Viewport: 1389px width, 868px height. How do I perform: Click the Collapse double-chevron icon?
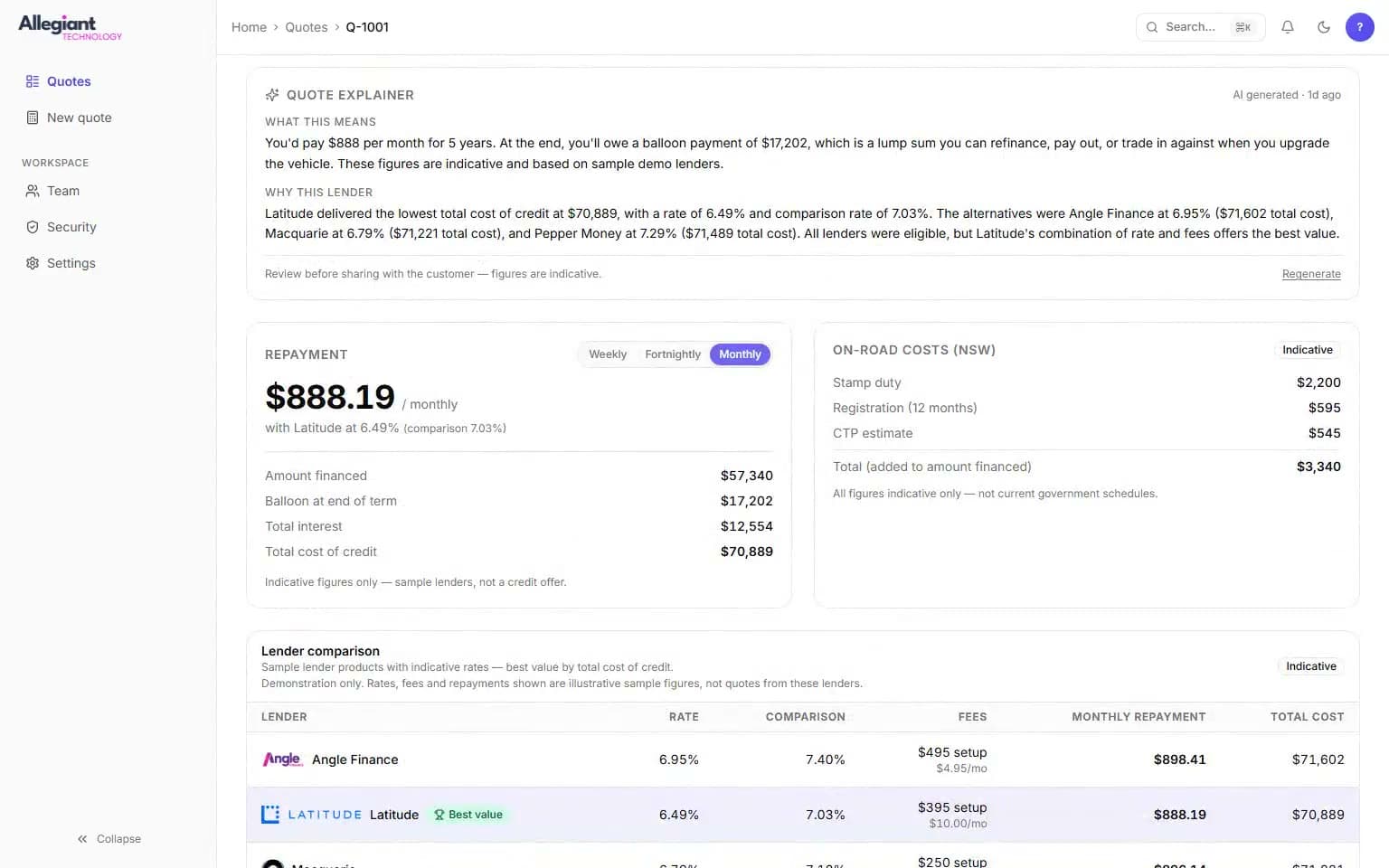point(82,839)
